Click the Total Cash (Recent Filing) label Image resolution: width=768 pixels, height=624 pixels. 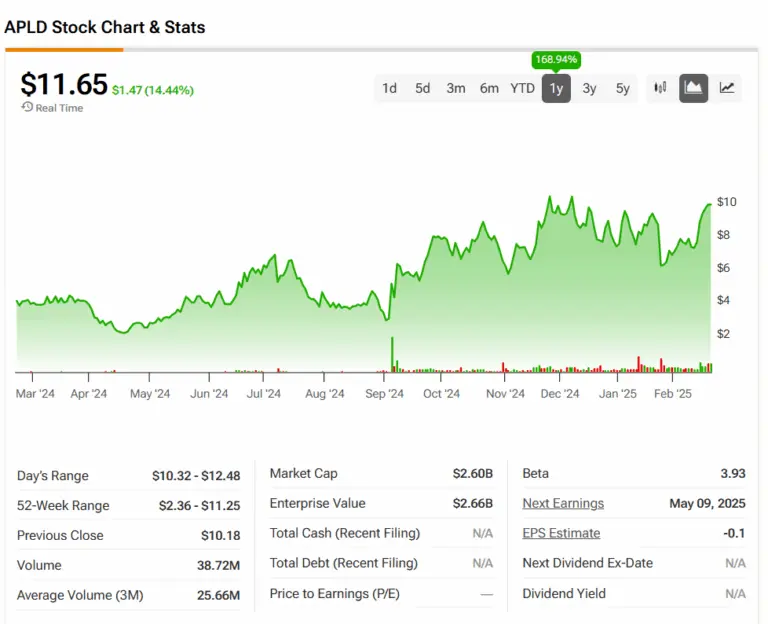pos(345,533)
